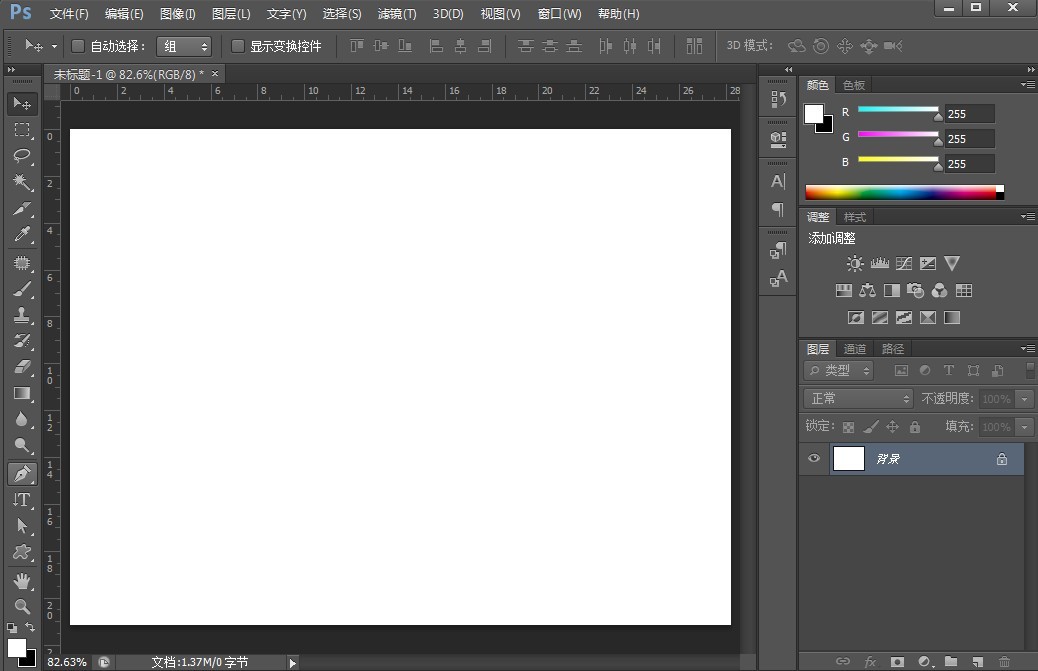The image size is (1038, 671).
Task: Open the 正常 blend mode dropdown
Action: [858, 398]
